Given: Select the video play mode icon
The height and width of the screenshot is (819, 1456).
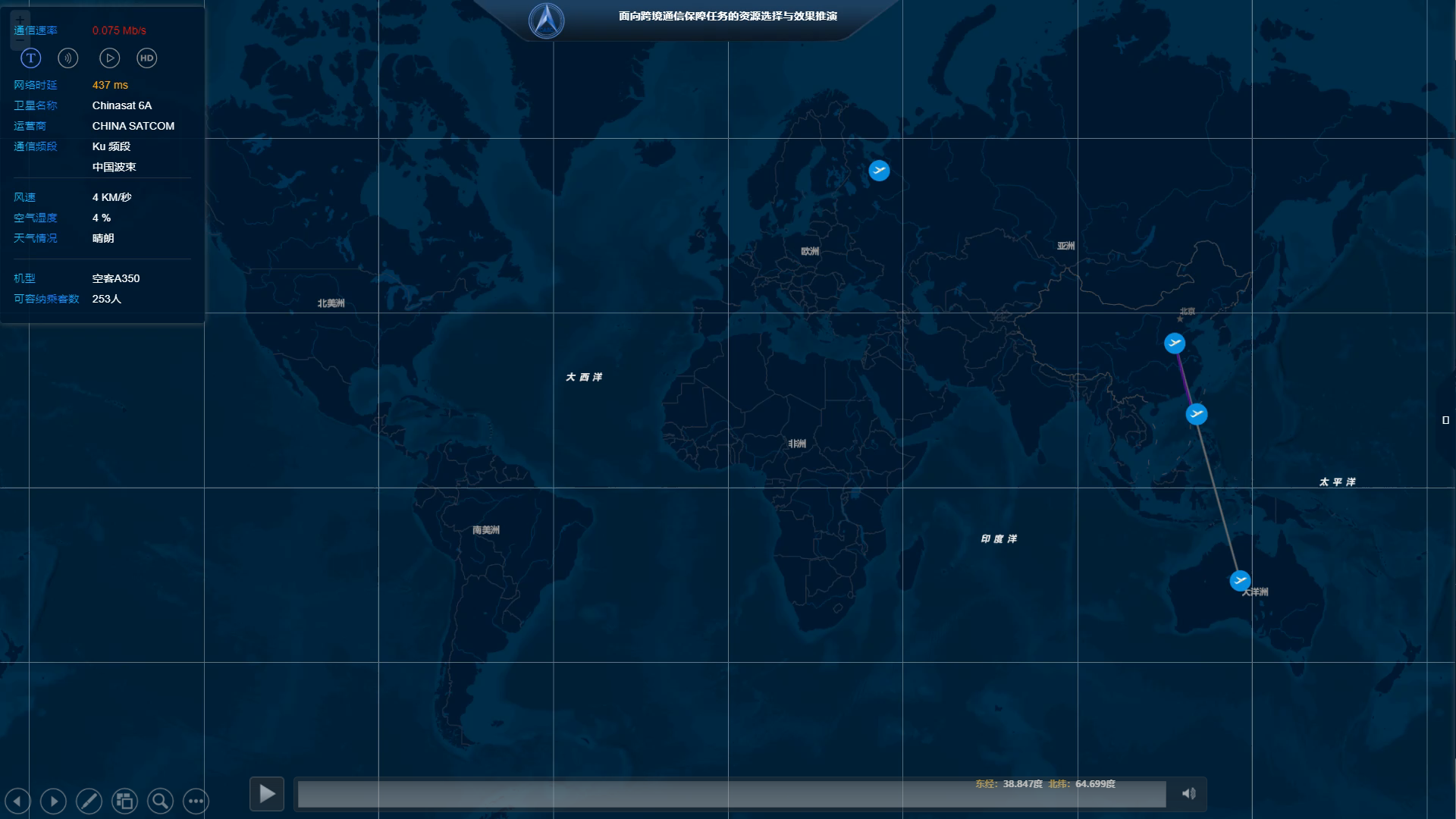Looking at the screenshot, I should coord(109,58).
